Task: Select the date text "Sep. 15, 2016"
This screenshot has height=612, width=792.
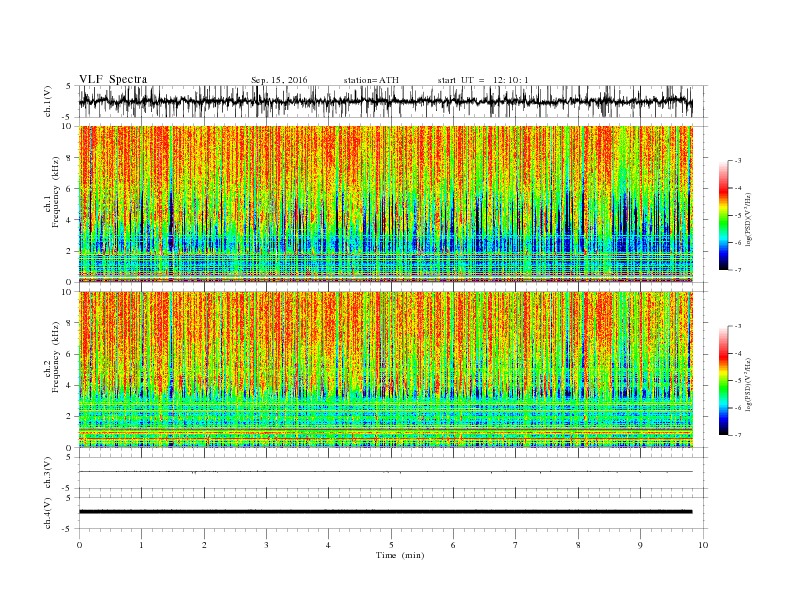Action: [x=279, y=80]
